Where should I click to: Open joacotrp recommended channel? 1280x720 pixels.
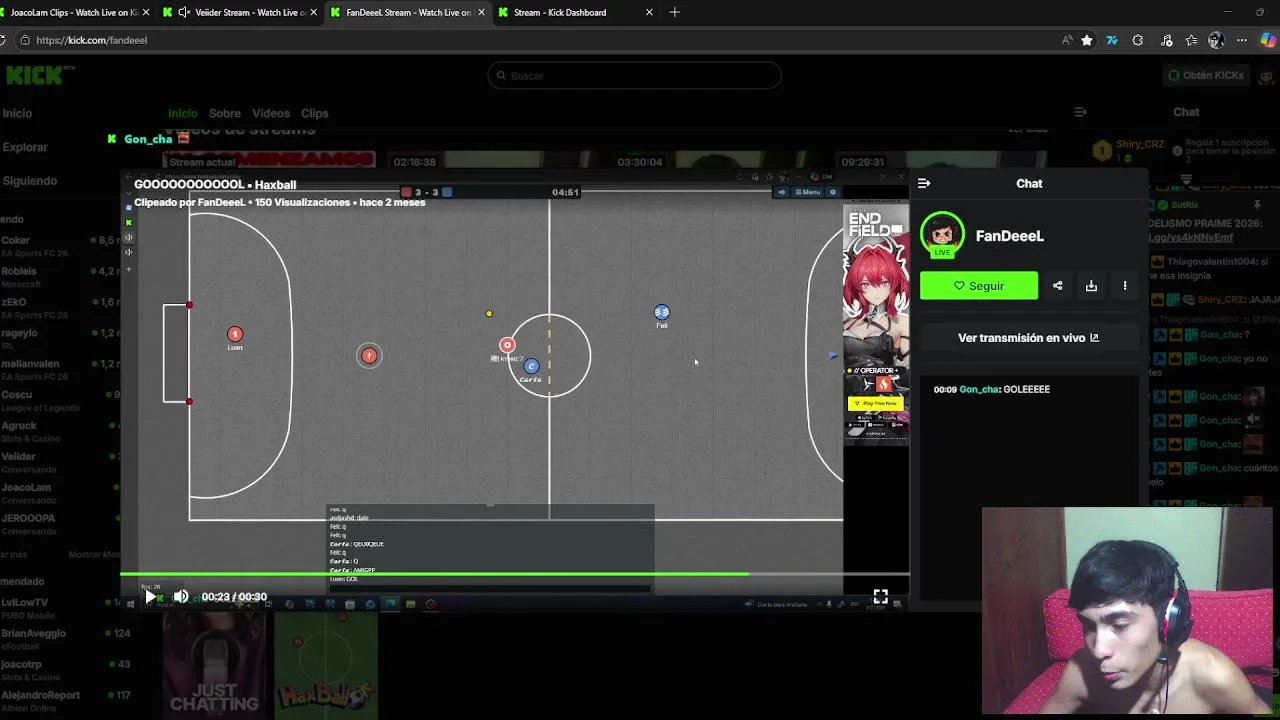coord(65,670)
